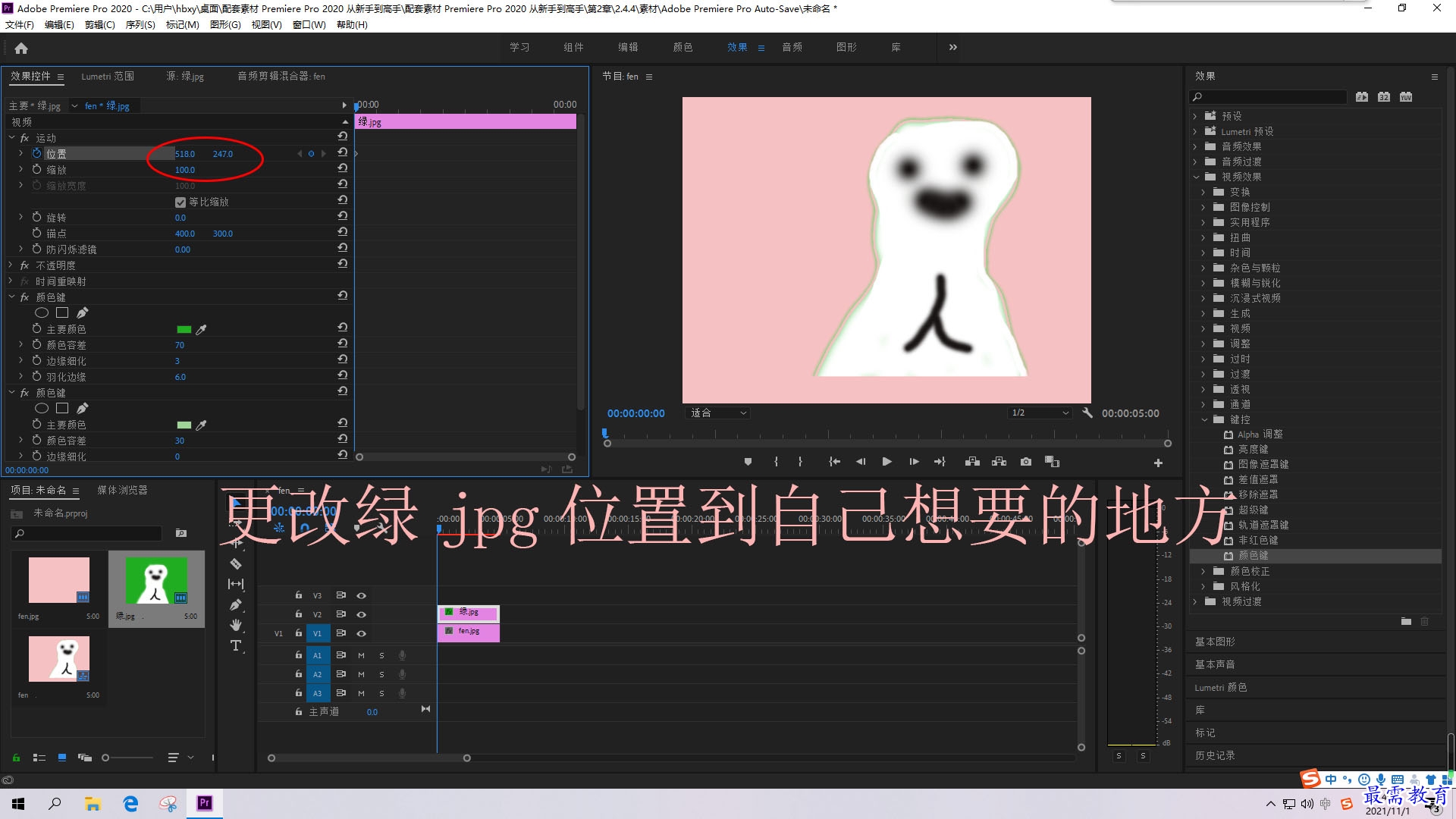Screen dimensions: 1456x819
Task: Click pen mask tool under second 颜色键
Action: 83,408
